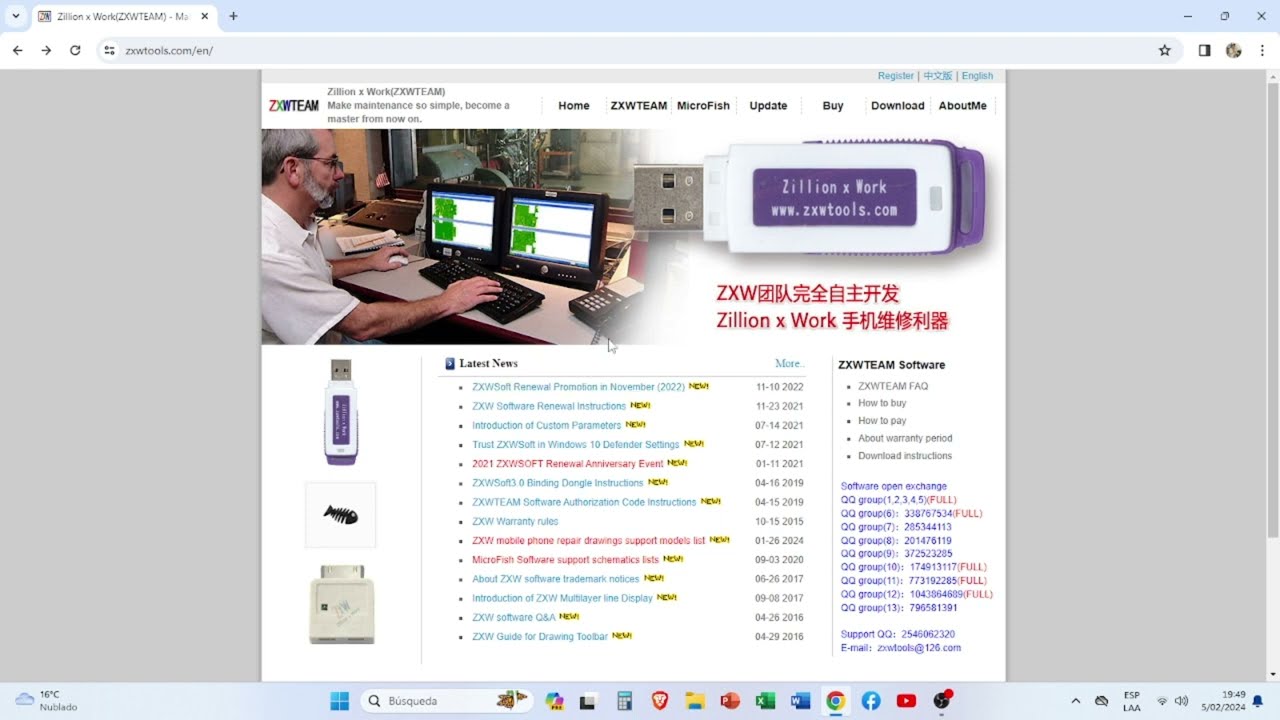Viewport: 1280px width, 720px height.
Task: Open the Buy menu item
Action: 833,106
